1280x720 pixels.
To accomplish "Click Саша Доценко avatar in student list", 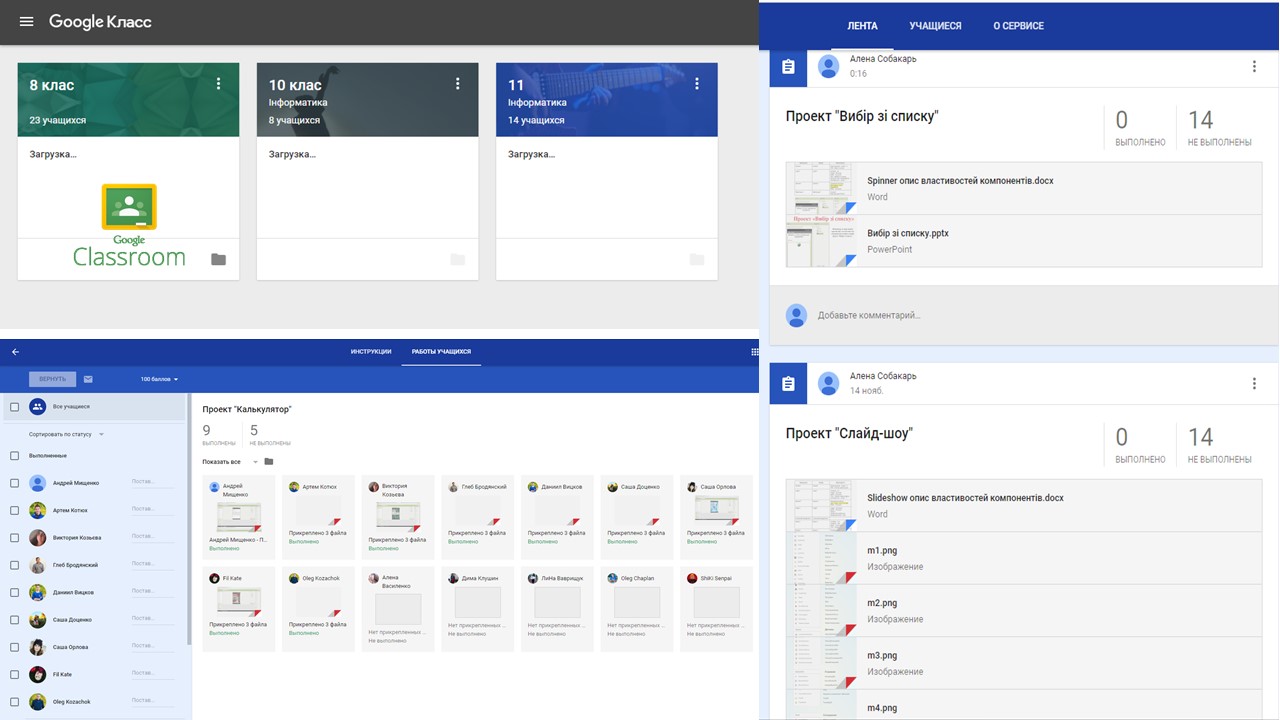I will [x=37, y=620].
